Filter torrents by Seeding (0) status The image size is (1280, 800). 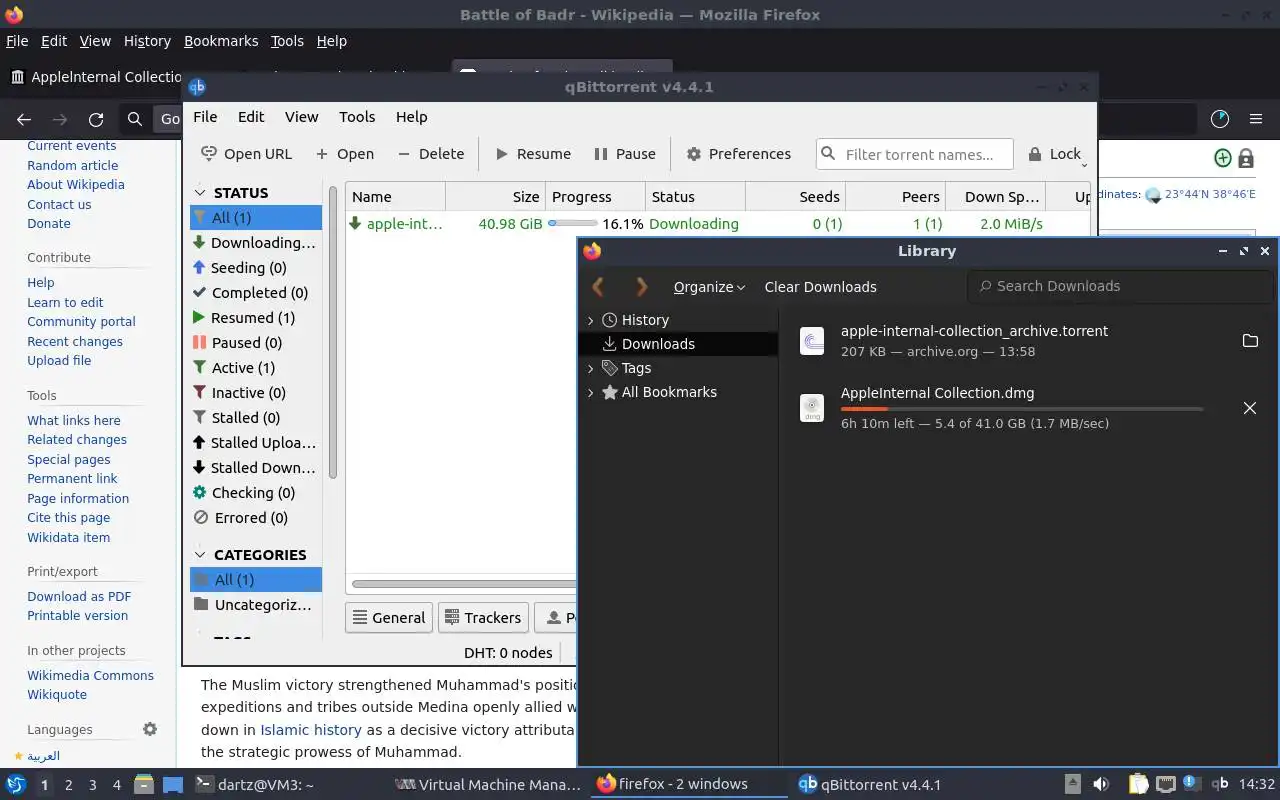(256, 268)
